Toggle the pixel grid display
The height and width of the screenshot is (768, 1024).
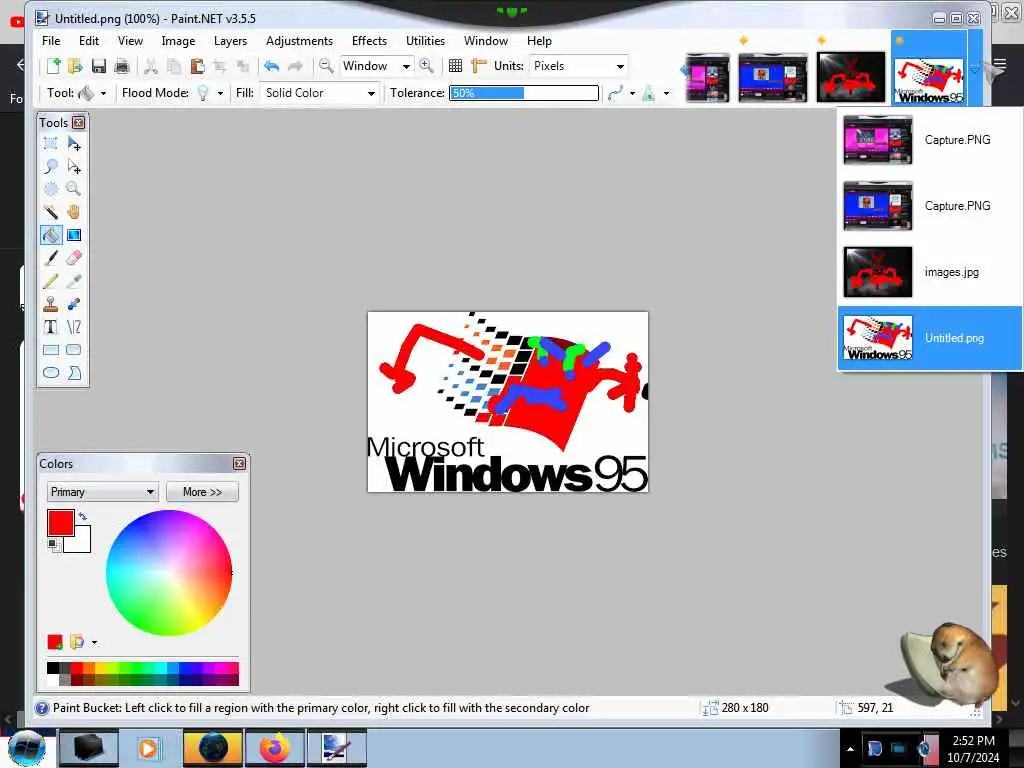point(455,66)
